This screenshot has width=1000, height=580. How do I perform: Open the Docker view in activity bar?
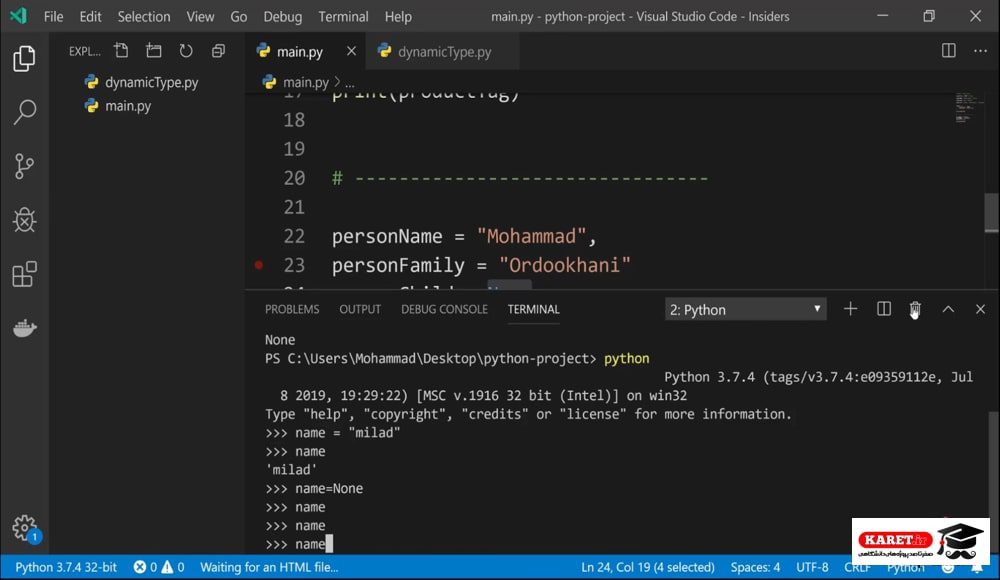point(24,328)
